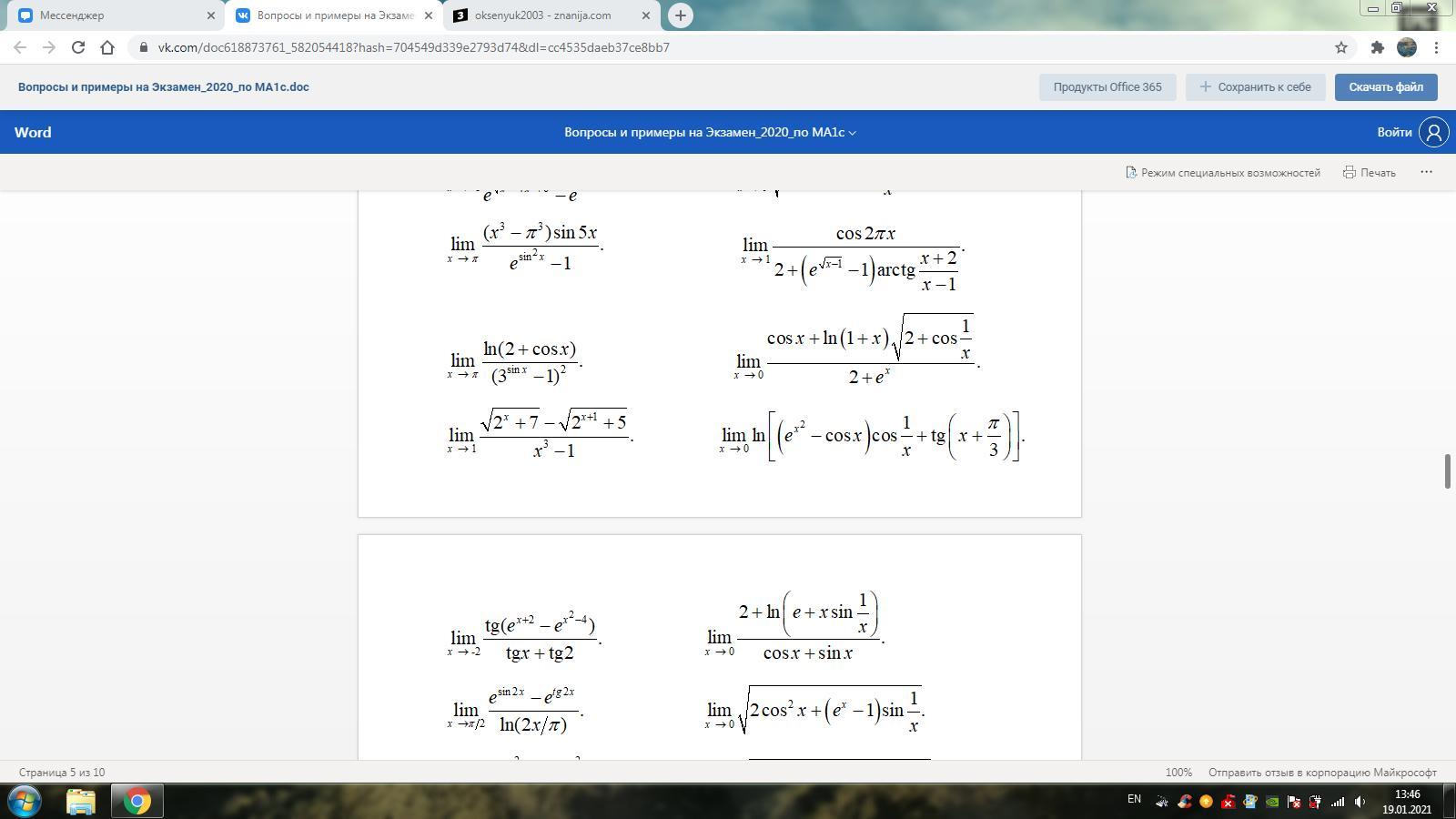This screenshot has width=1456, height=819.
Task: Open the Windows Start menu
Action: [x=25, y=801]
